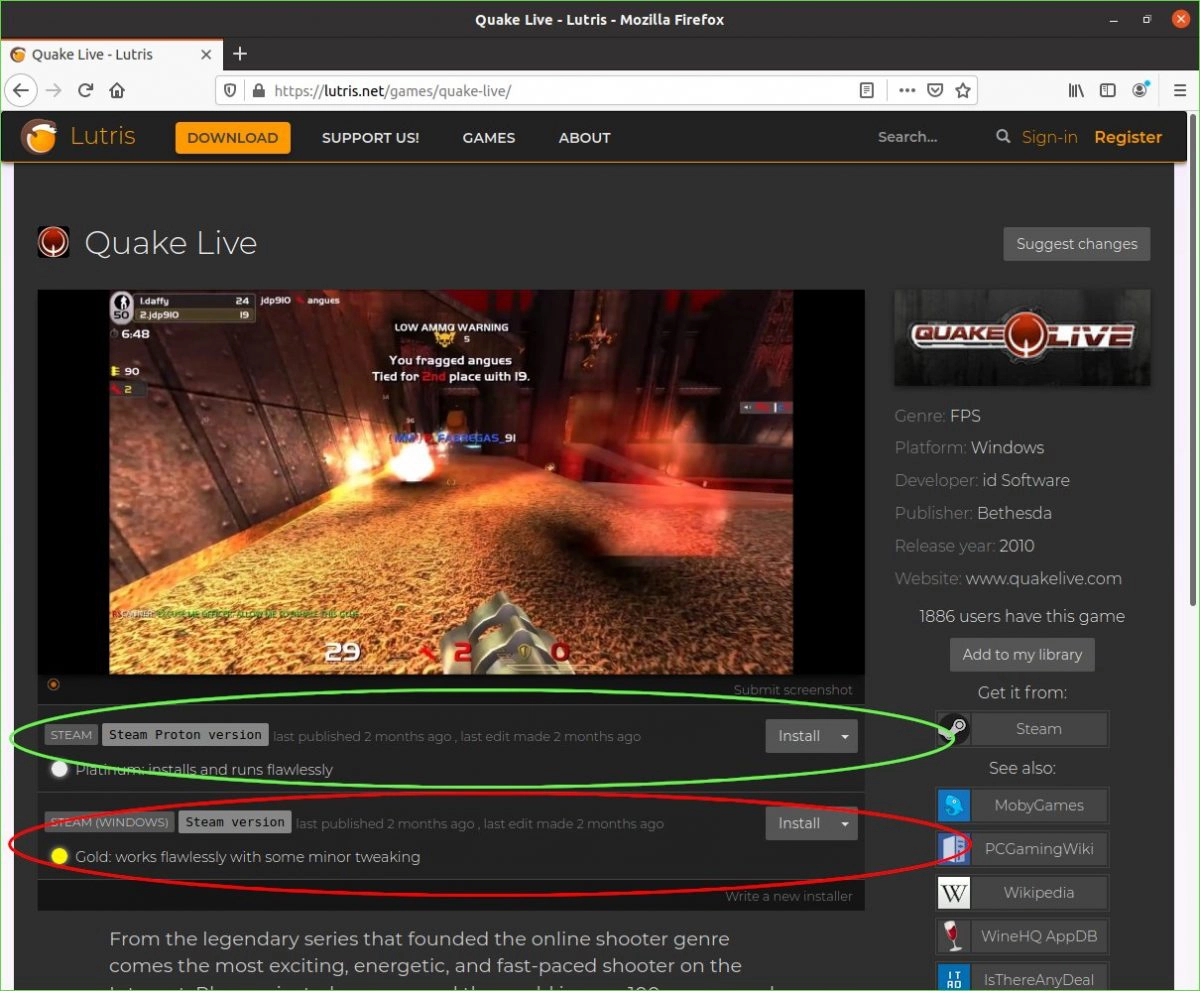Save page to Pocket icon
Image resolution: width=1200 pixels, height=991 pixels.
pyautogui.click(x=935, y=90)
